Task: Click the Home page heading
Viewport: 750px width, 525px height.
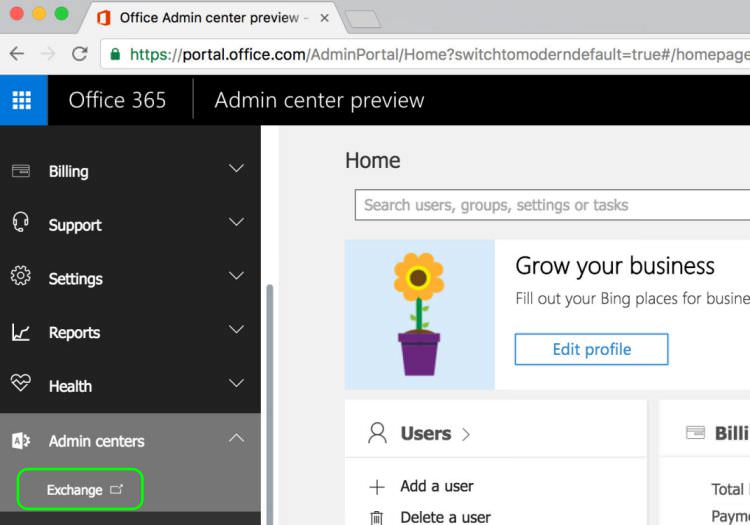Action: coord(373,160)
